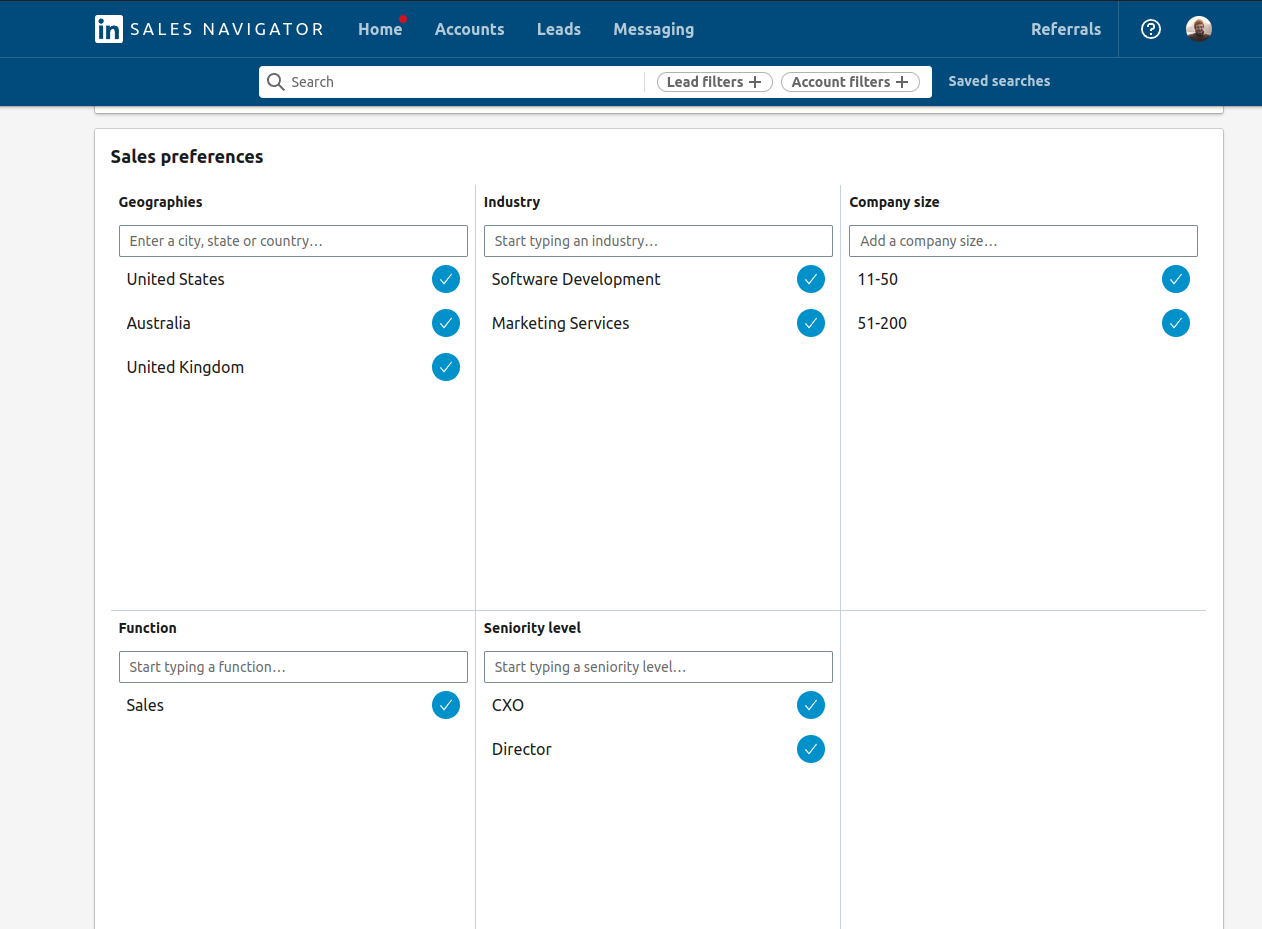
Task: Focus the geographies city or country field
Action: [x=293, y=241]
